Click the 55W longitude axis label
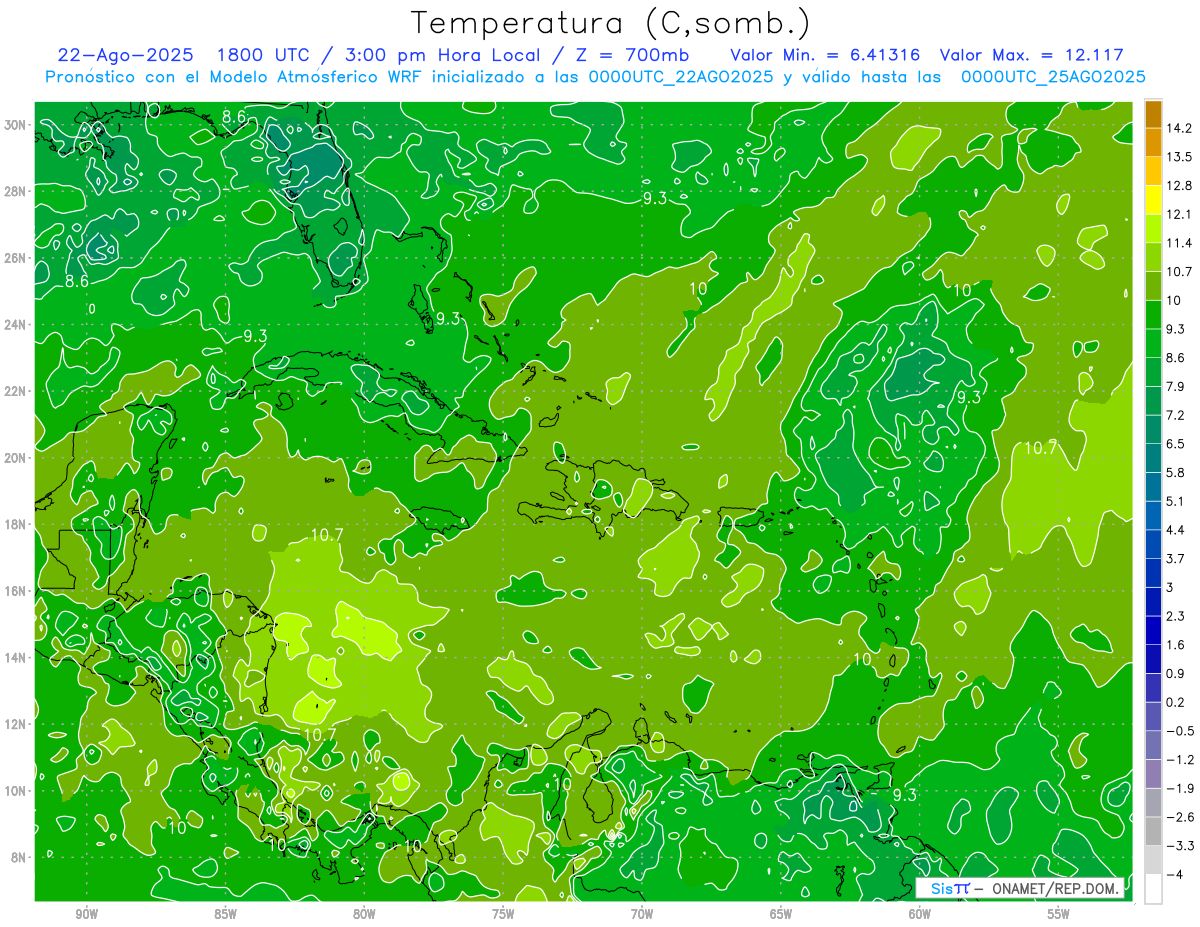 pyautogui.click(x=1059, y=914)
